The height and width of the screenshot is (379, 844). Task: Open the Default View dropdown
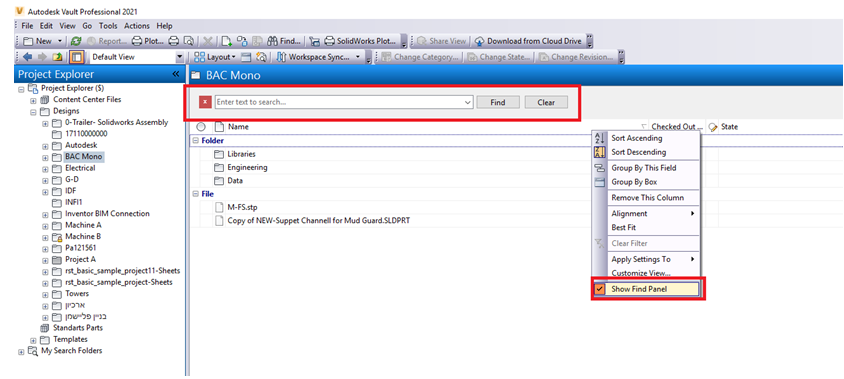point(180,57)
